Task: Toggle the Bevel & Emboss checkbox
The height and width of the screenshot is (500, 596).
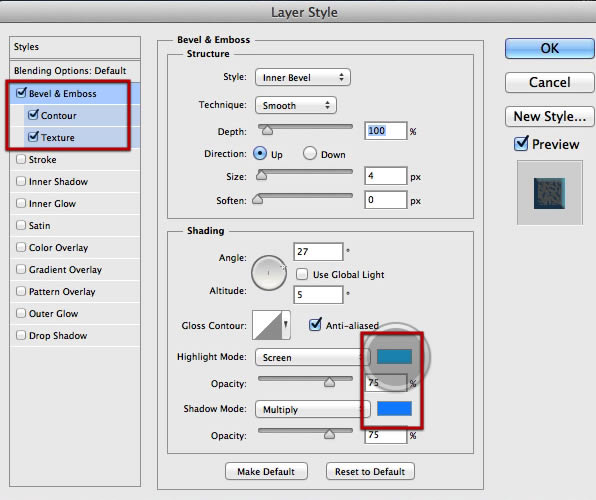Action: click(x=21, y=92)
